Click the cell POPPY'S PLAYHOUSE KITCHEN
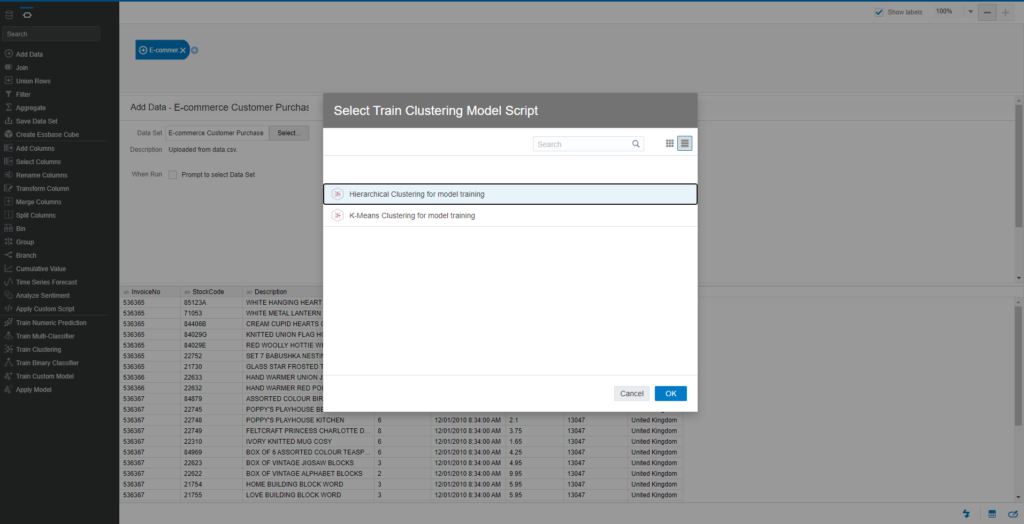1024x524 pixels. click(x=308, y=420)
